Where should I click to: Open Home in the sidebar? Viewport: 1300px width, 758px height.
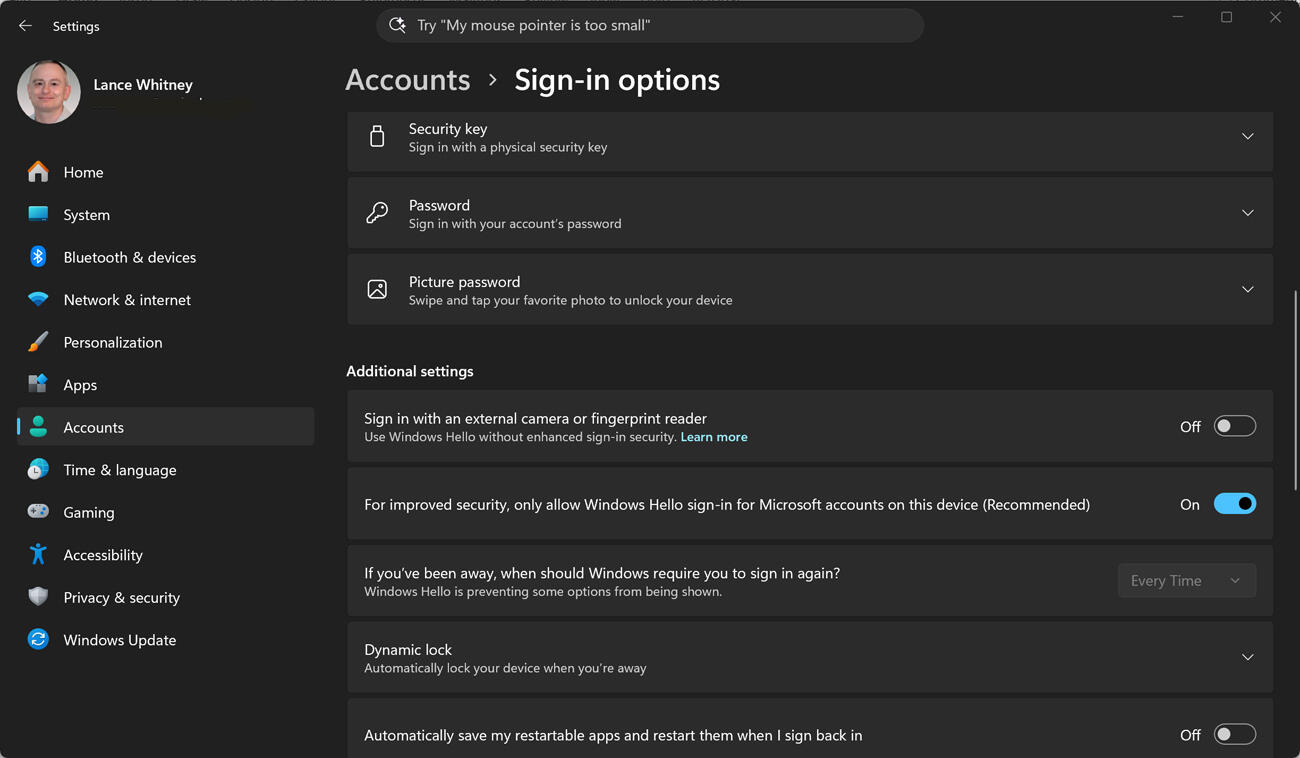coord(165,172)
